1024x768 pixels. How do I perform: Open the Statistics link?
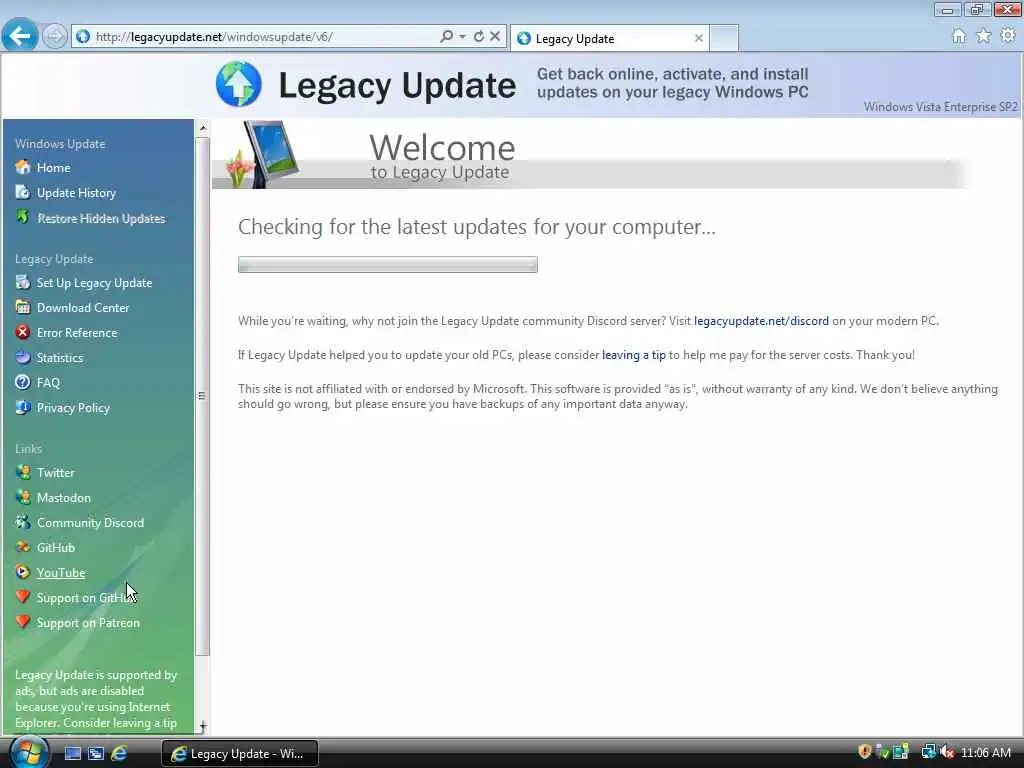click(x=59, y=358)
